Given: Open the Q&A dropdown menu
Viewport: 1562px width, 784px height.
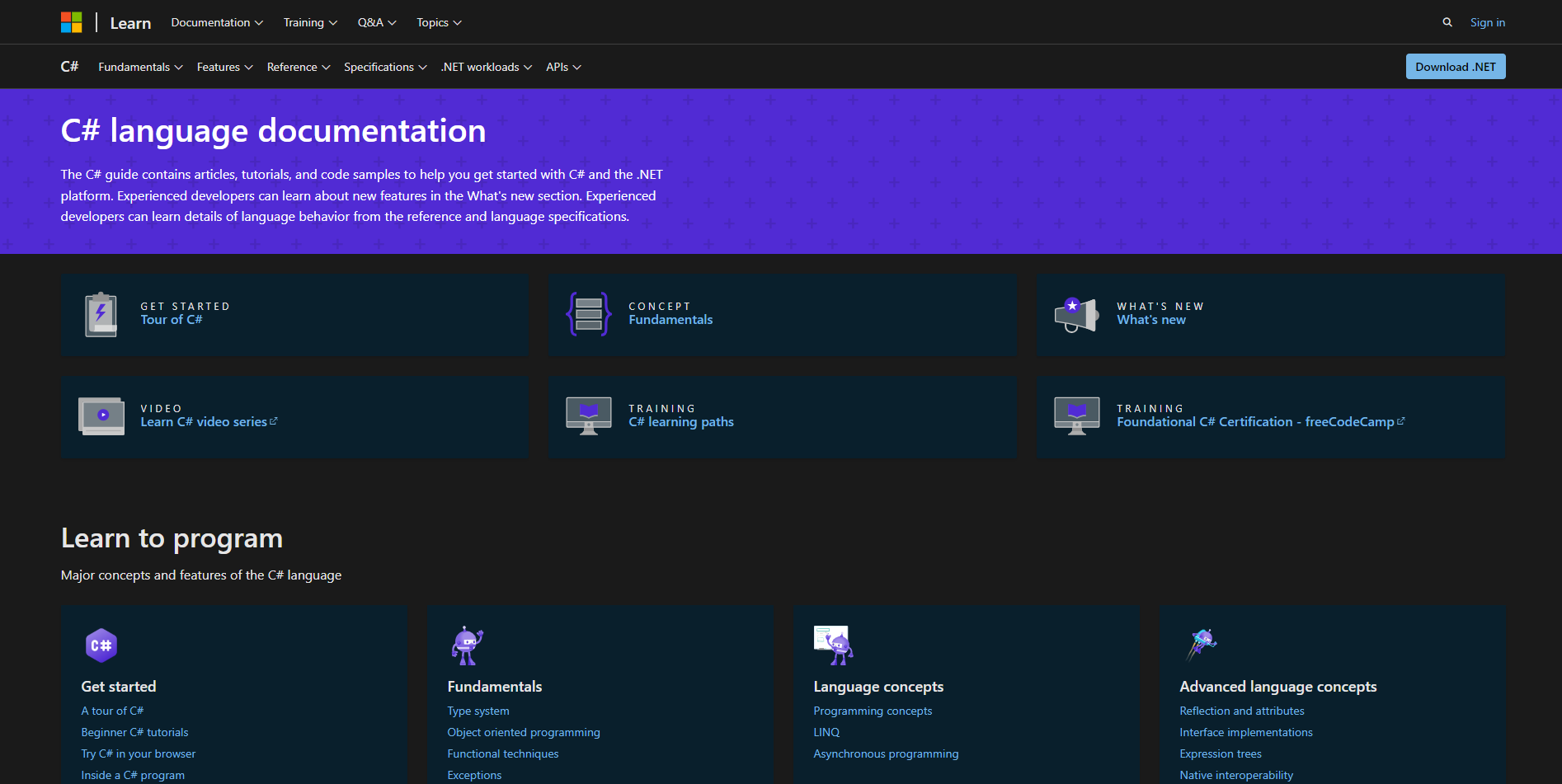Looking at the screenshot, I should 377,22.
